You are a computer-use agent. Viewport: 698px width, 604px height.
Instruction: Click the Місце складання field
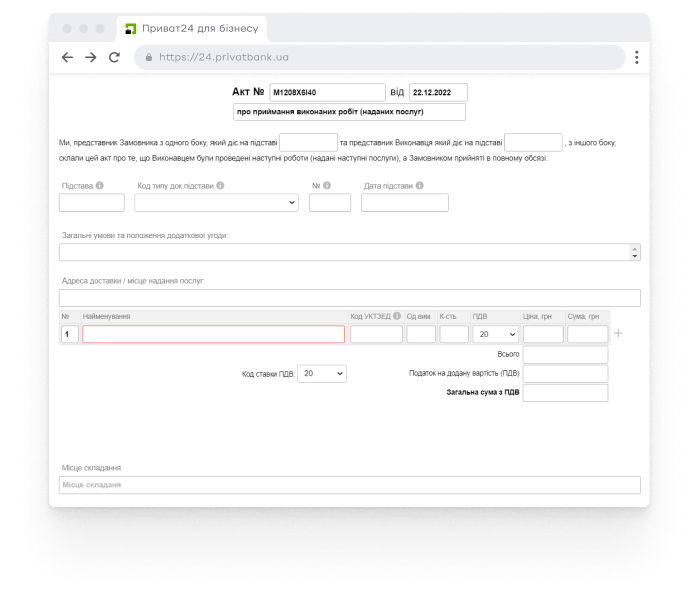pyautogui.click(x=349, y=485)
